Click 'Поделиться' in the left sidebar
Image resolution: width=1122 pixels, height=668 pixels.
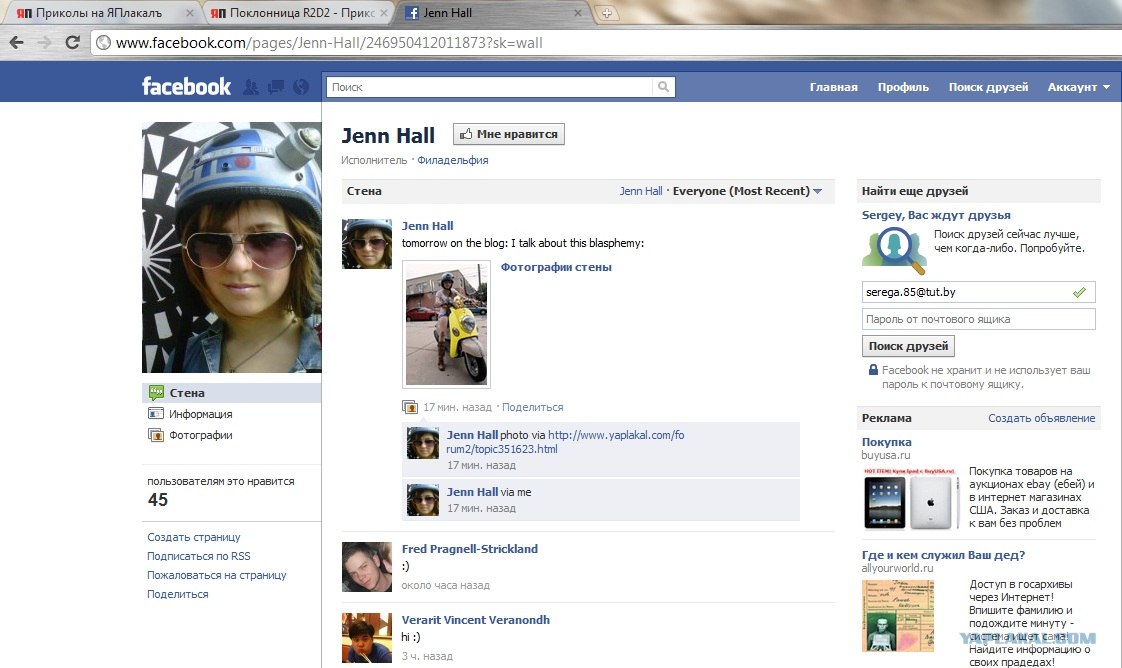pyautogui.click(x=177, y=594)
